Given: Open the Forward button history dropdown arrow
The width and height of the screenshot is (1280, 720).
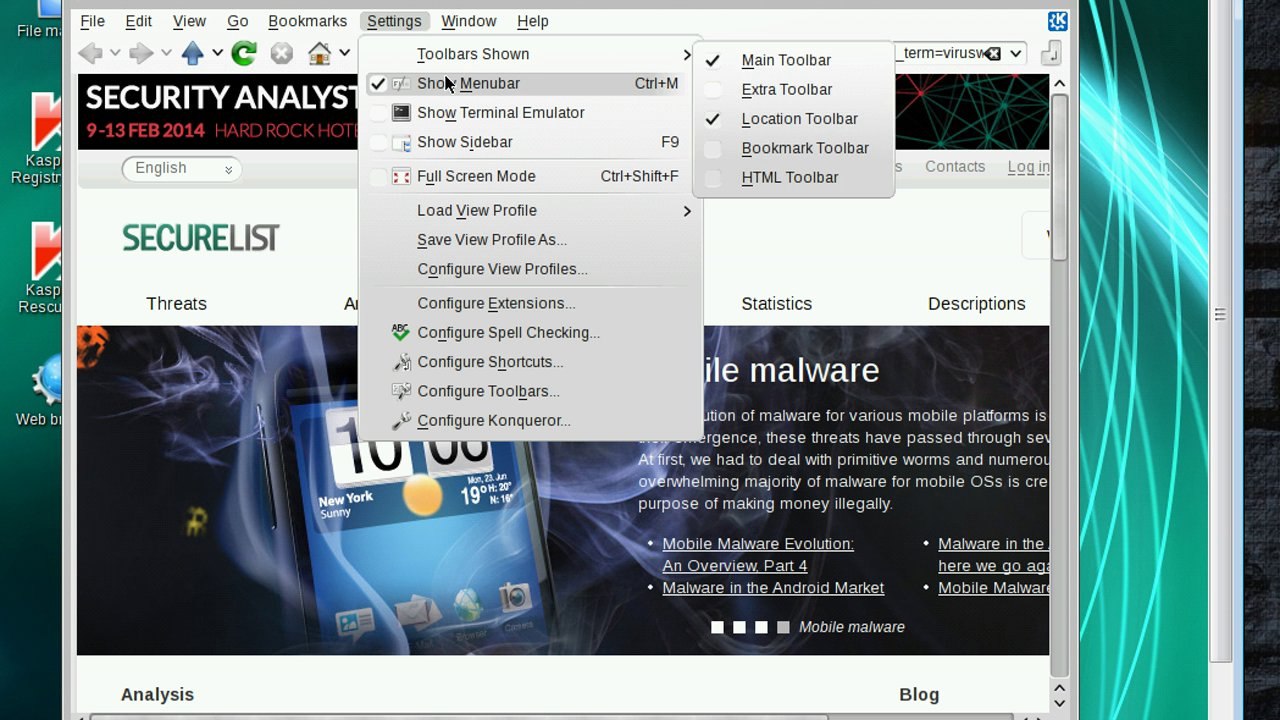Looking at the screenshot, I should [166, 53].
